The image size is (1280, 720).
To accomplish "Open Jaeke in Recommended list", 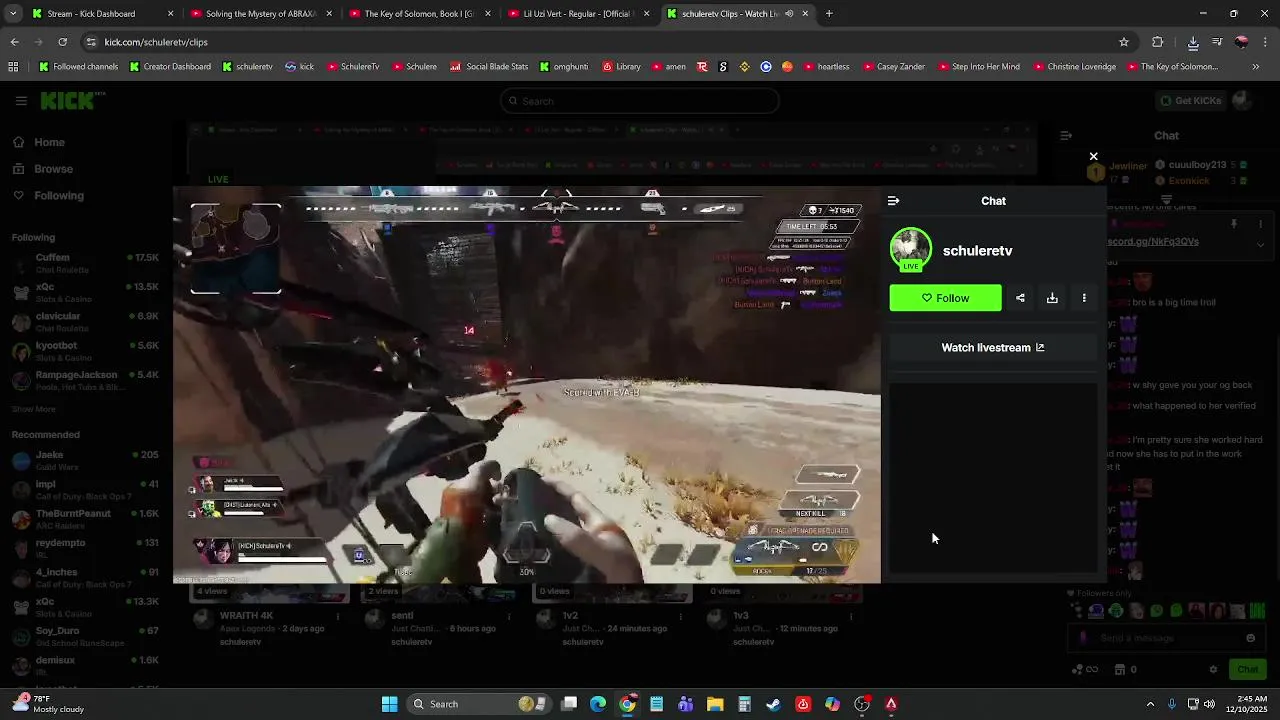I will [85, 461].
